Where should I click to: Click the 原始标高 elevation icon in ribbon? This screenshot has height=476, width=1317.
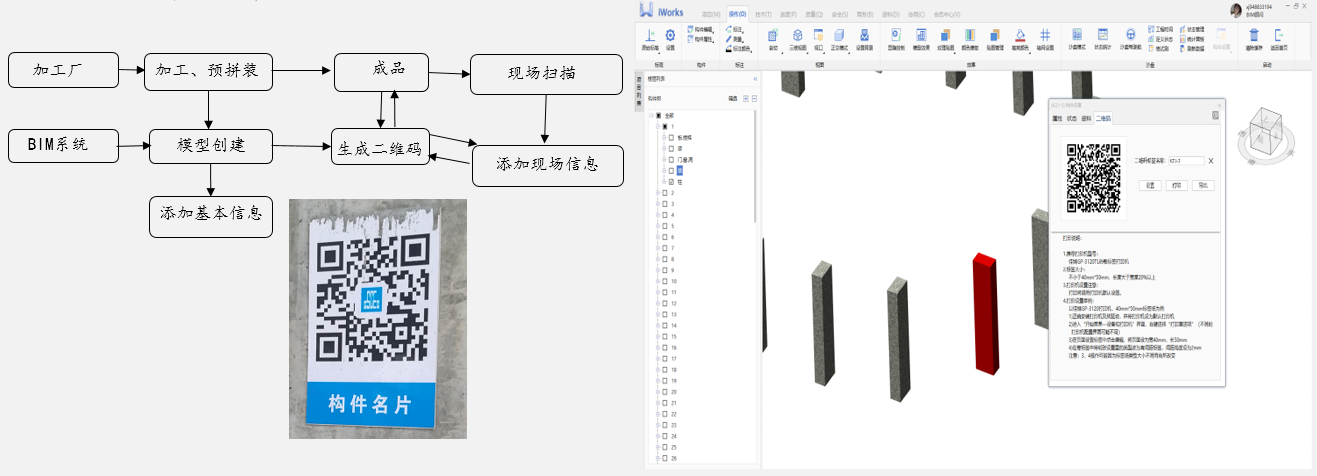coord(650,35)
